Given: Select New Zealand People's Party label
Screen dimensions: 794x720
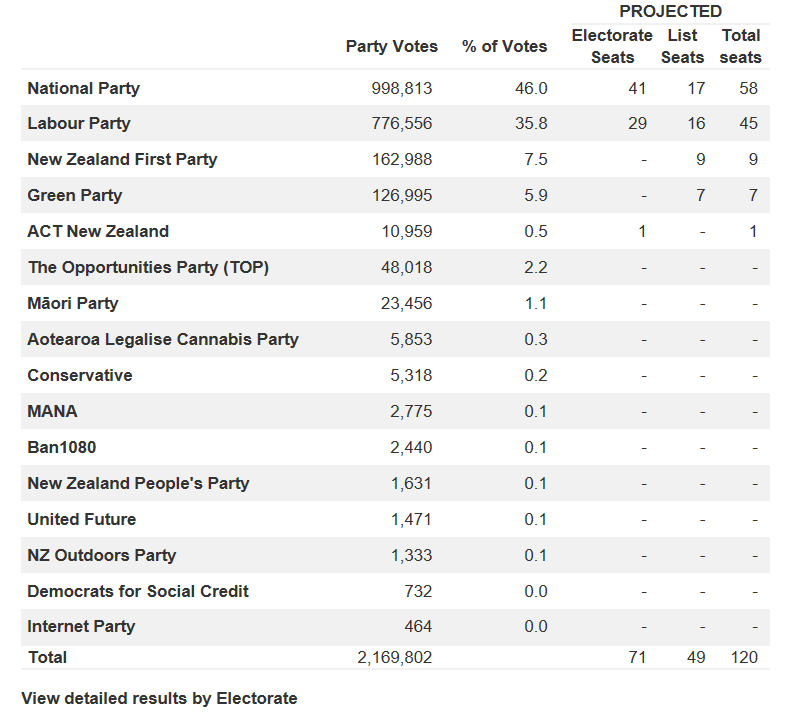Looking at the screenshot, I should 138,484.
